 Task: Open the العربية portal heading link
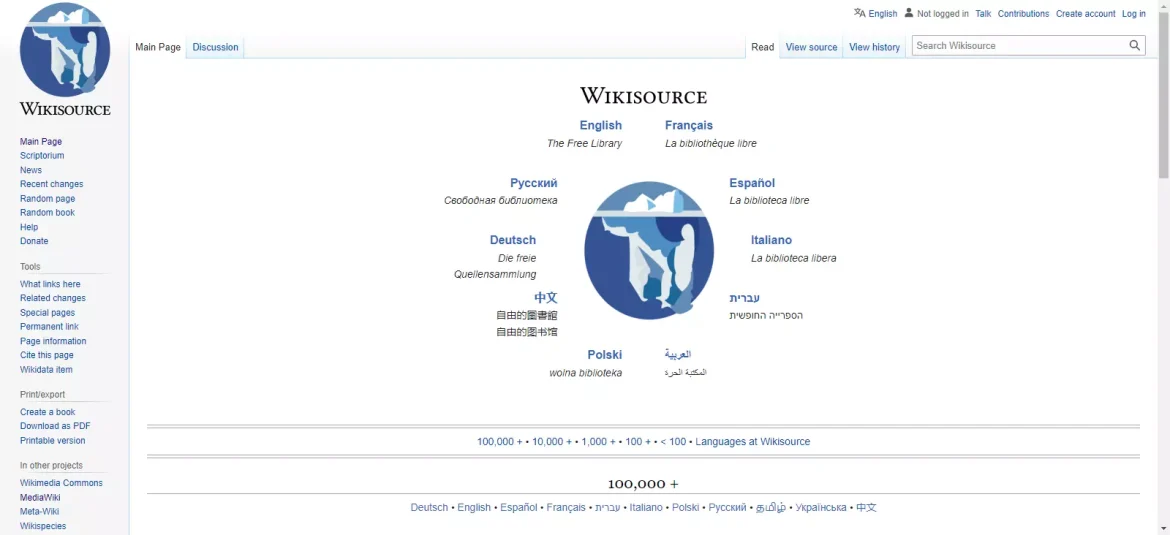click(678, 354)
